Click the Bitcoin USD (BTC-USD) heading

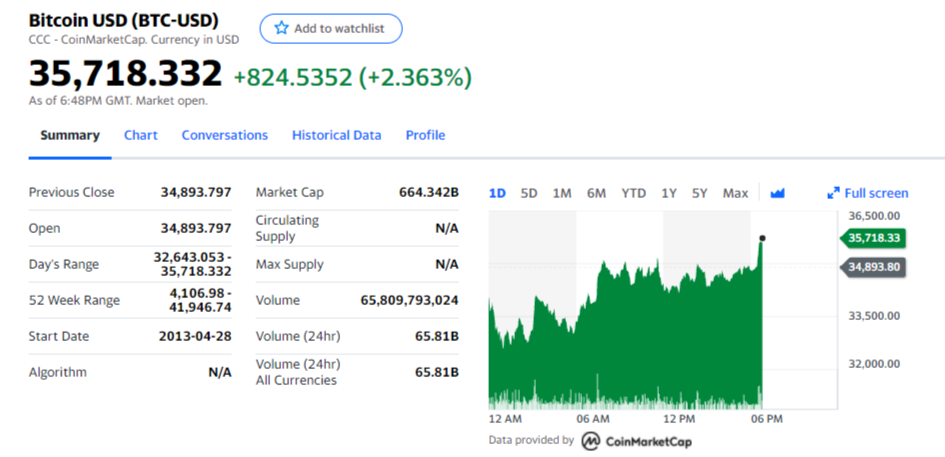click(124, 20)
